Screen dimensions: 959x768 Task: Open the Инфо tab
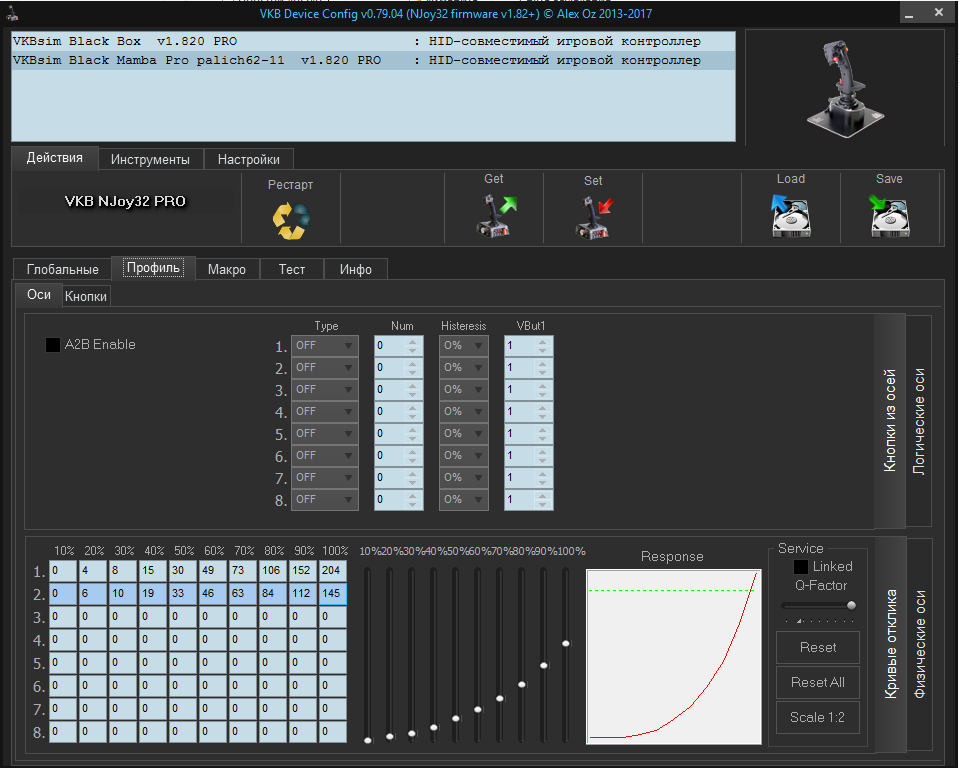pos(356,270)
